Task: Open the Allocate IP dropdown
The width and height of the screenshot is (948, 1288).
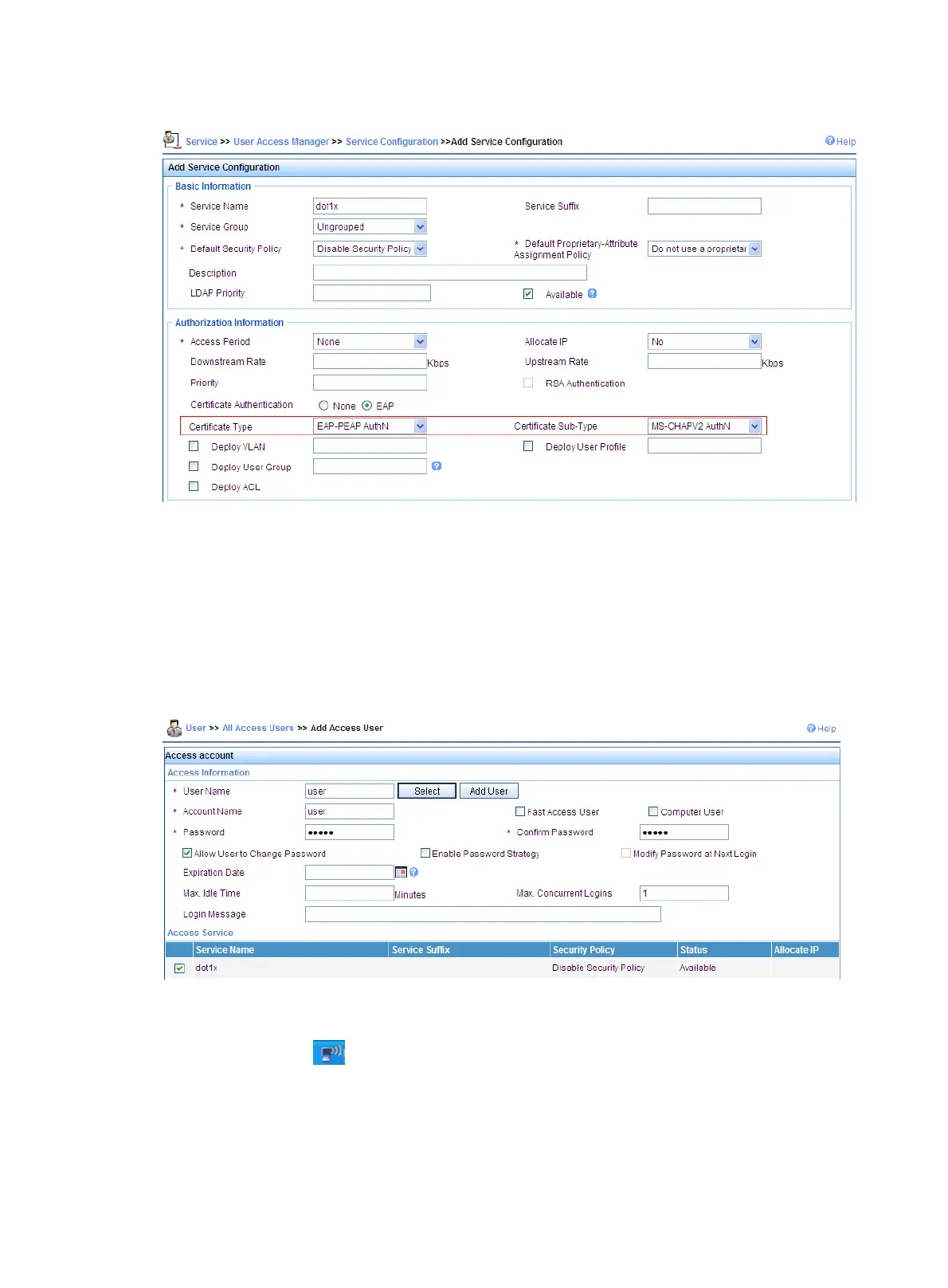Action: click(x=704, y=341)
